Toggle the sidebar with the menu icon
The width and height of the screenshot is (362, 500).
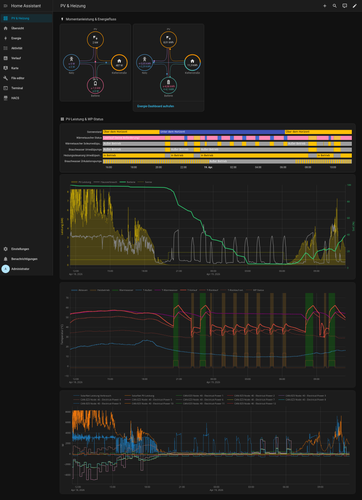[5, 6]
